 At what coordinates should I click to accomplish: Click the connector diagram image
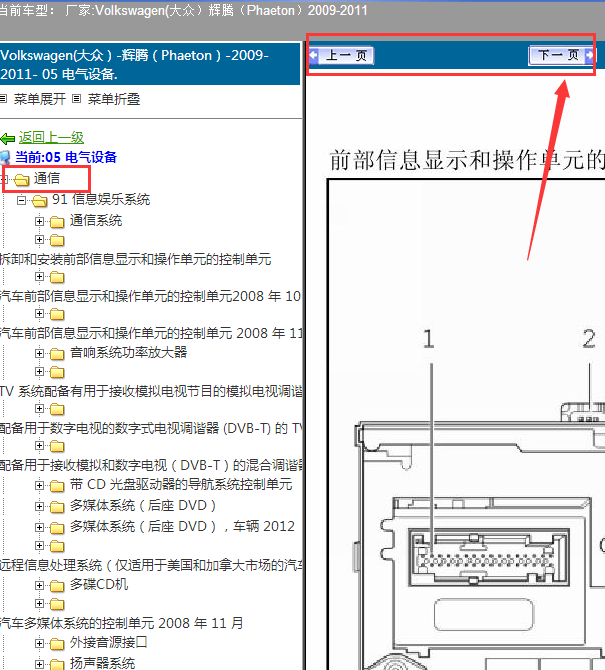[x=466, y=424]
